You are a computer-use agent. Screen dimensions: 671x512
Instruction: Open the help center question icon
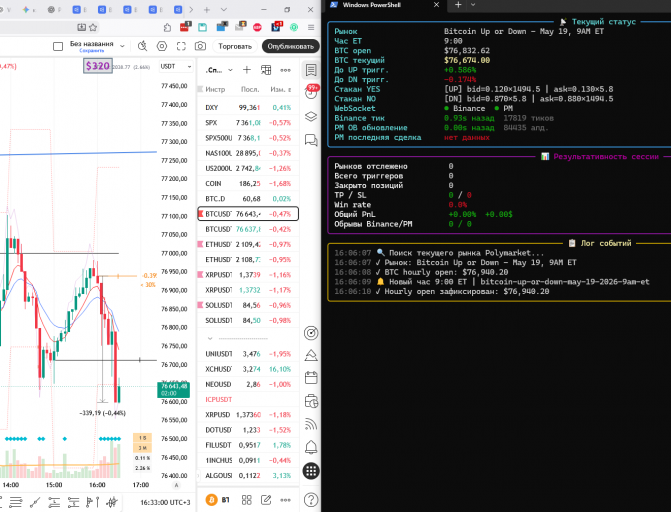(x=311, y=499)
